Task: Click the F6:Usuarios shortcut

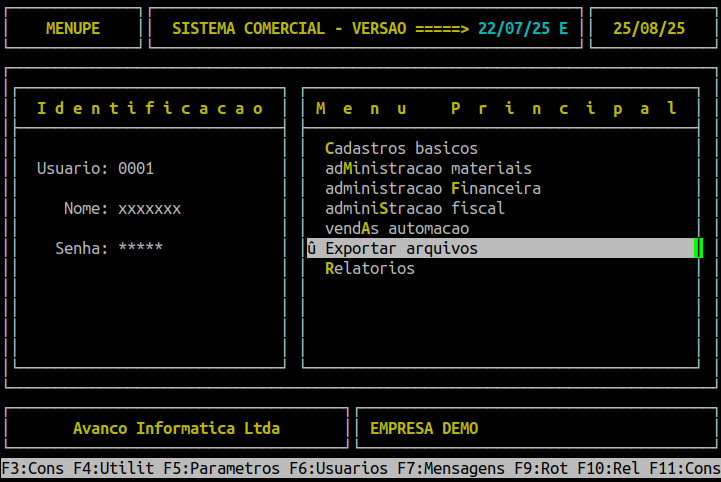Action: (x=338, y=469)
